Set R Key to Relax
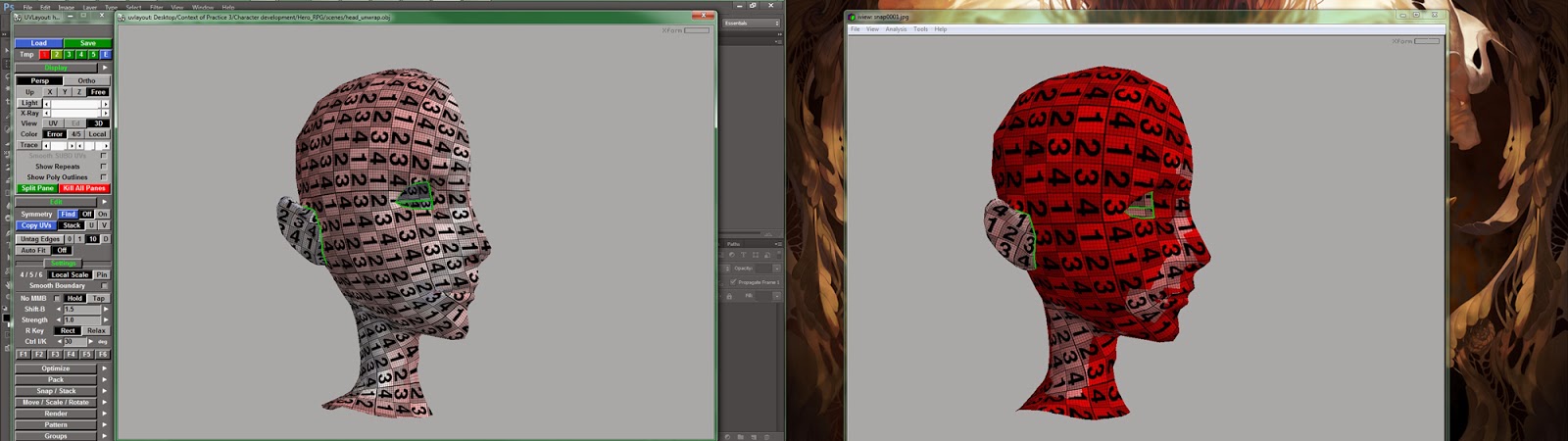This screenshot has width=1568, height=441. click(x=96, y=330)
